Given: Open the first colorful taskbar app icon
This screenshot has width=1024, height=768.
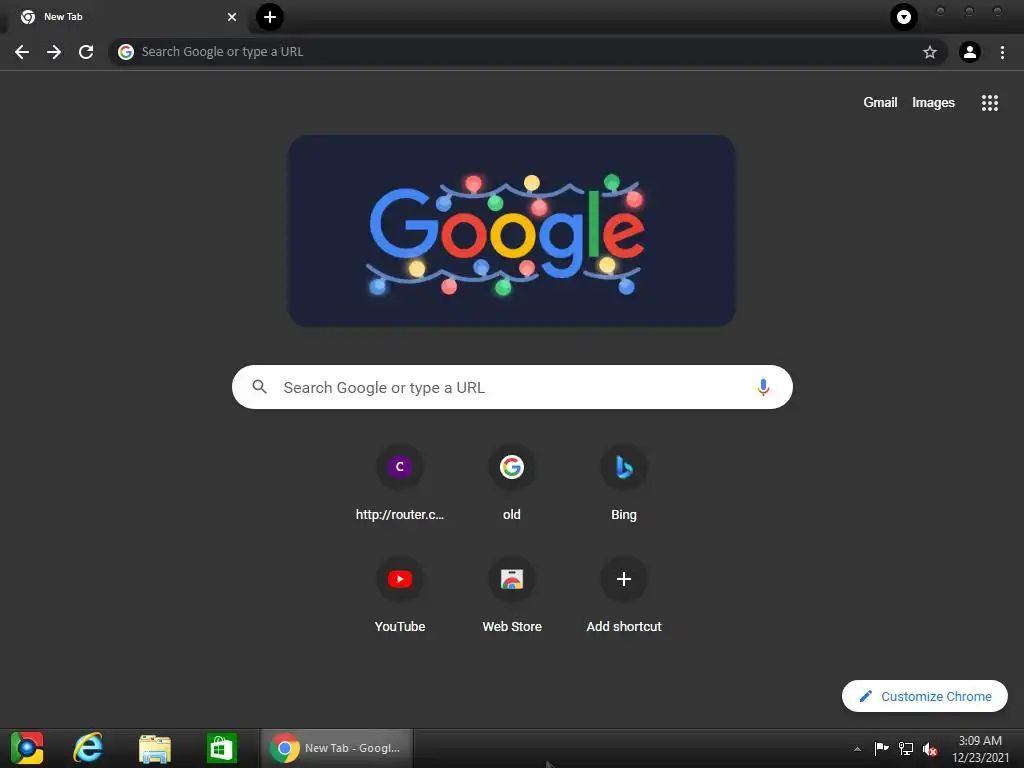Looking at the screenshot, I should tap(27, 748).
